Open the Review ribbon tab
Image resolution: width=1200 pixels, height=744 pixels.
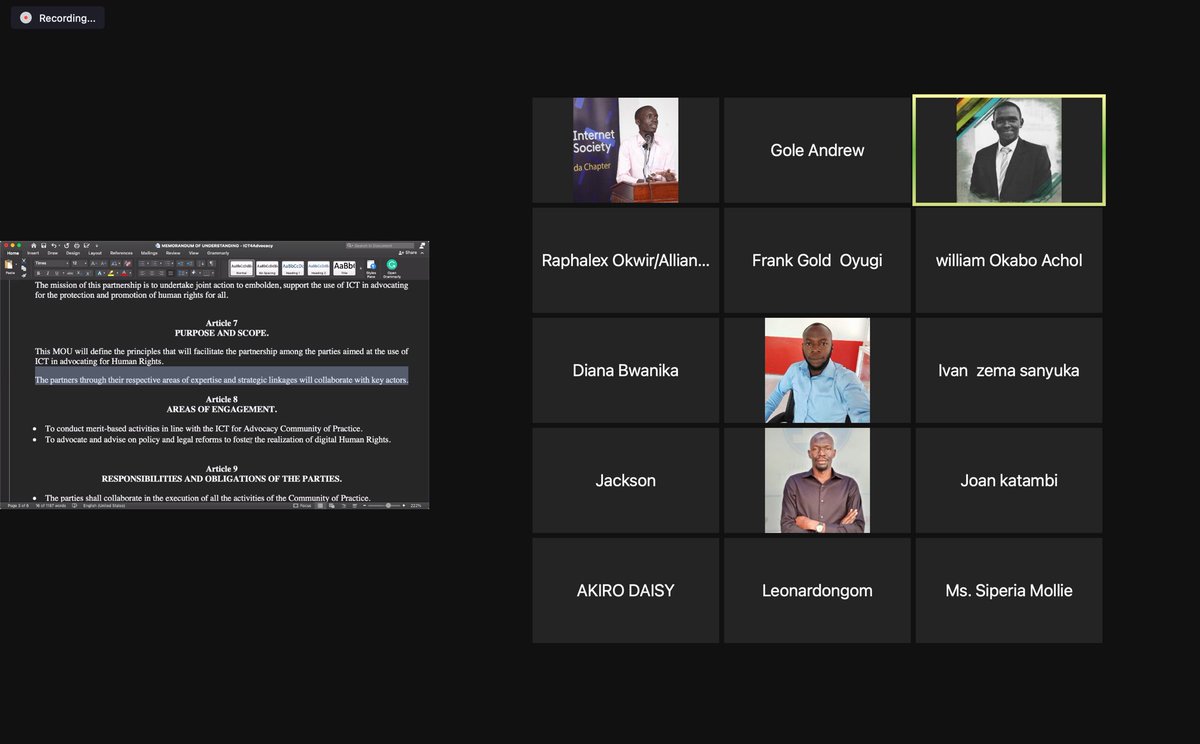pyautogui.click(x=173, y=253)
